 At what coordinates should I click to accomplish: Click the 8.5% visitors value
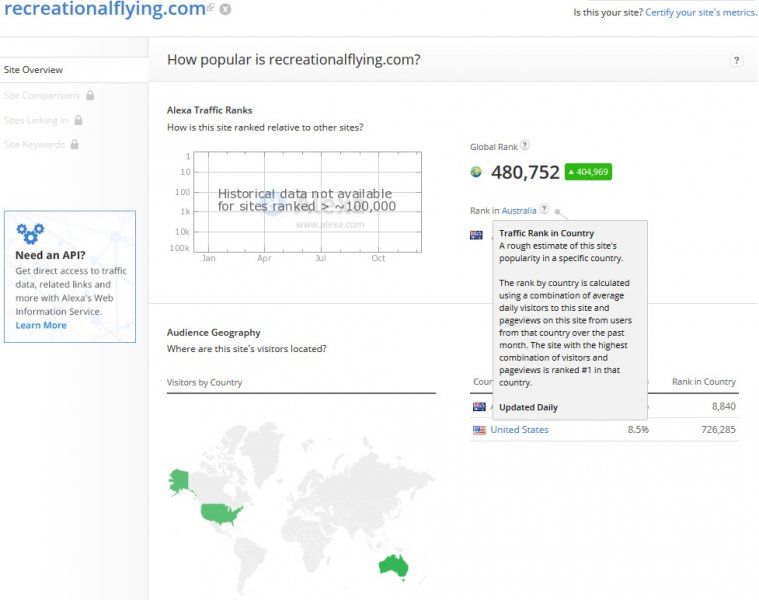coord(638,430)
